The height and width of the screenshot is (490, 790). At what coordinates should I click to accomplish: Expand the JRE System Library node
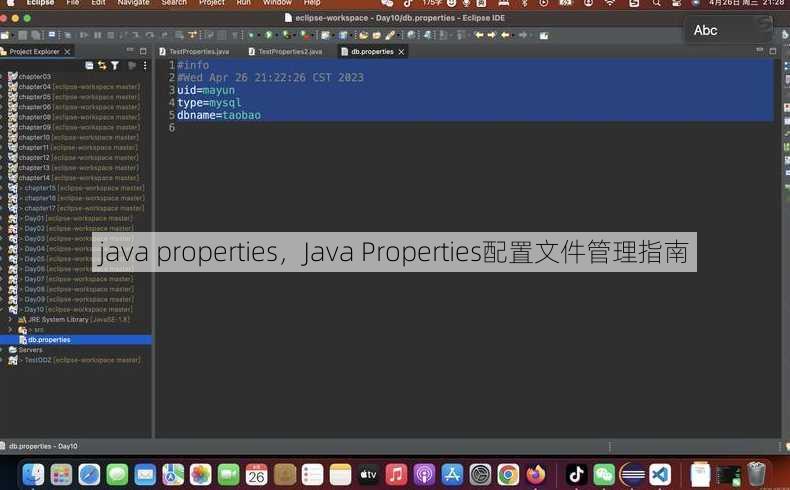coord(10,319)
